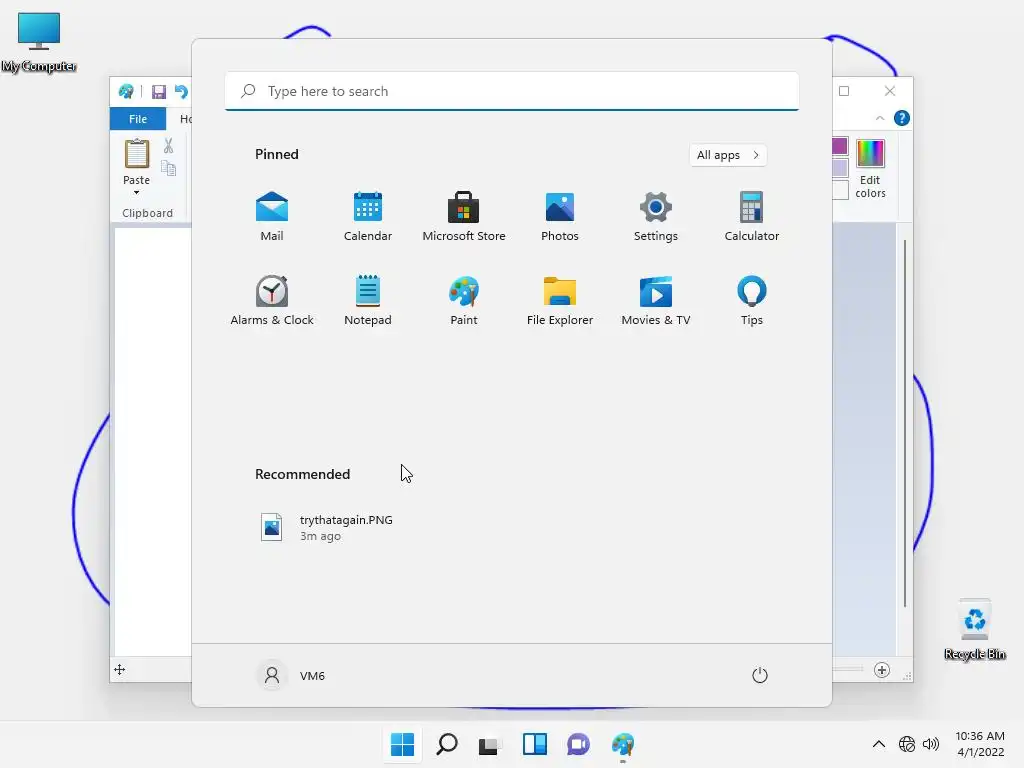Click the volume speaker icon
The image size is (1024, 768).
coord(931,744)
